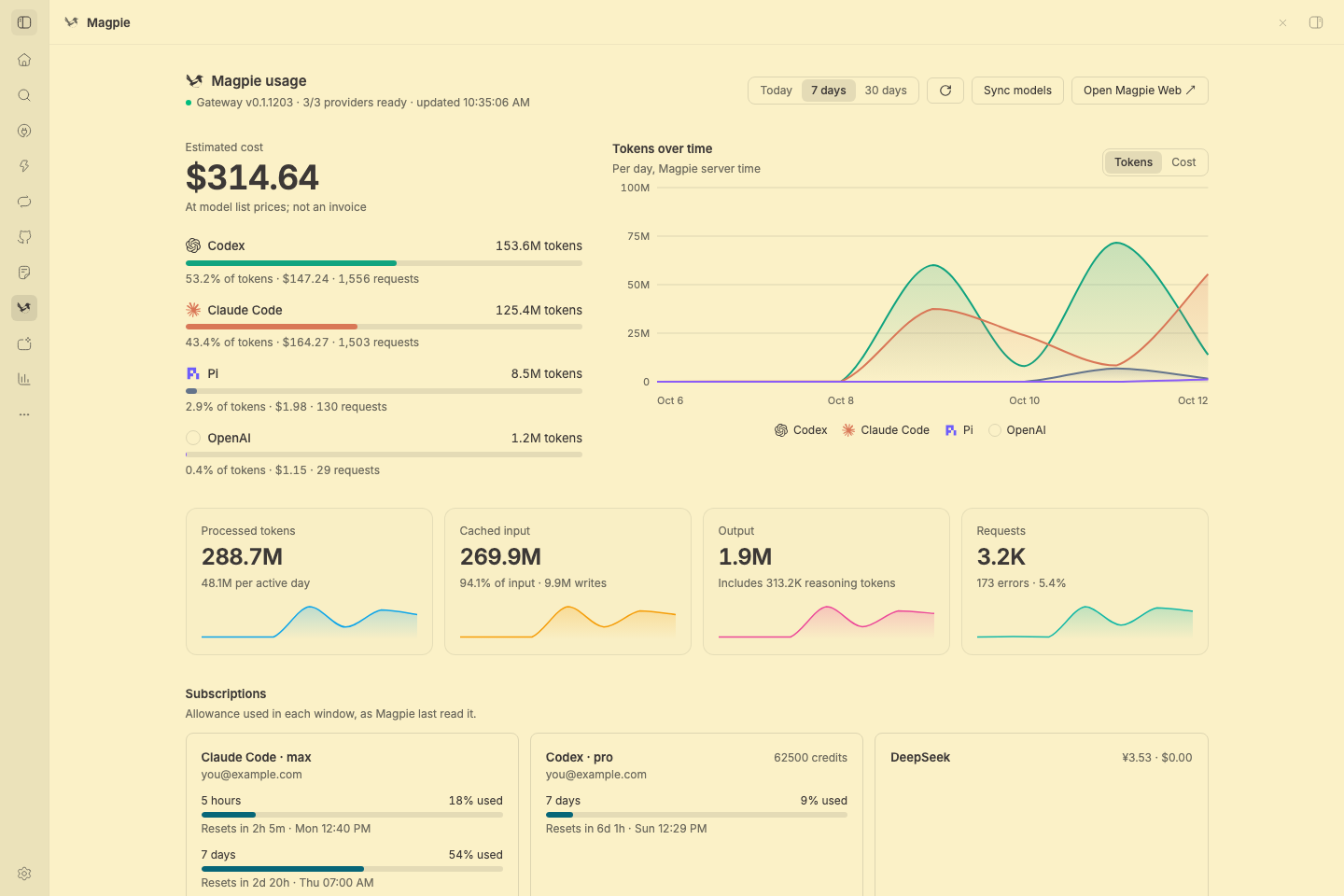Open Settings gear at sidebar bottom
Screen dimensions: 1344x896
24,874
